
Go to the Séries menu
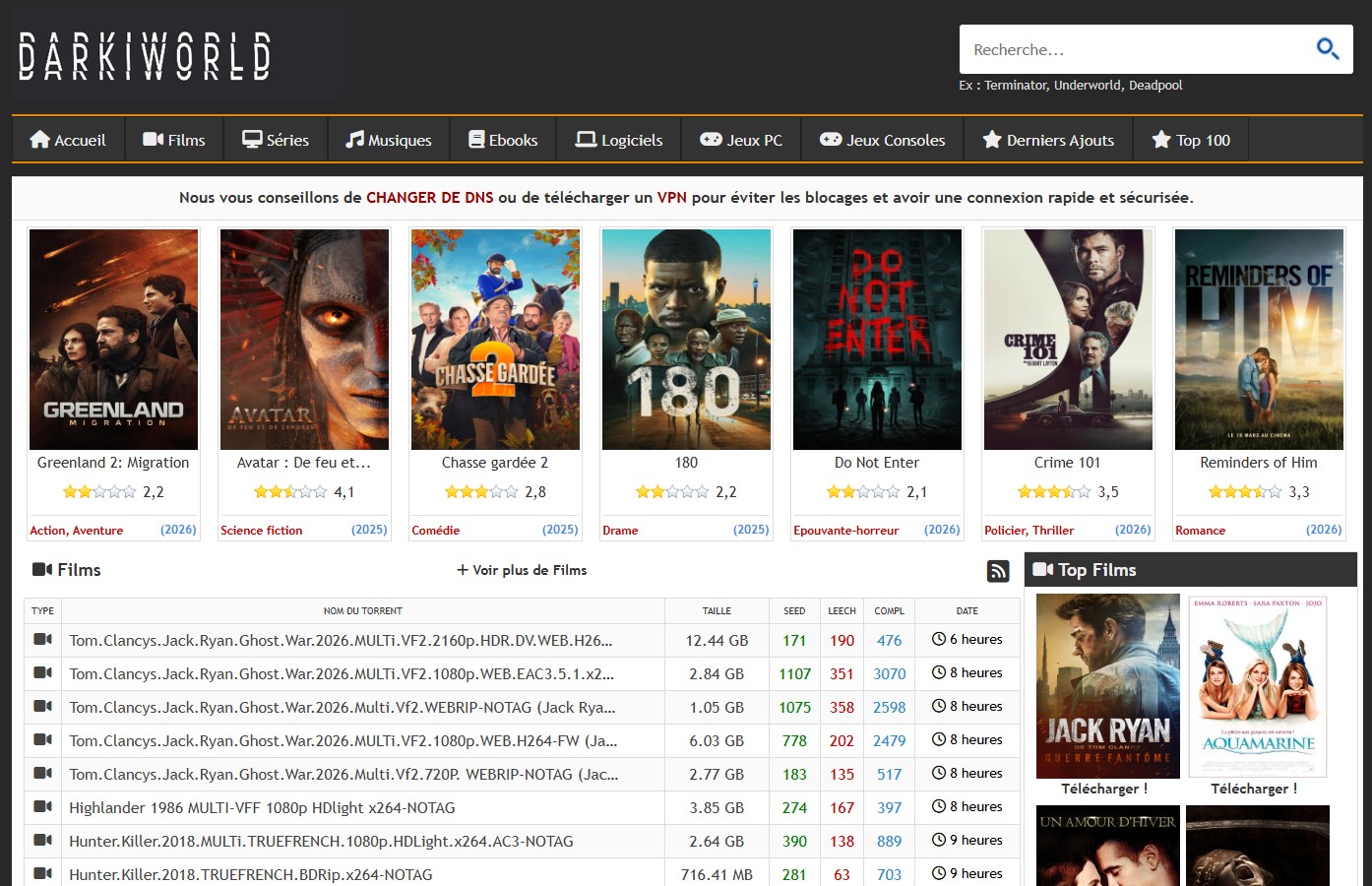coord(276,140)
